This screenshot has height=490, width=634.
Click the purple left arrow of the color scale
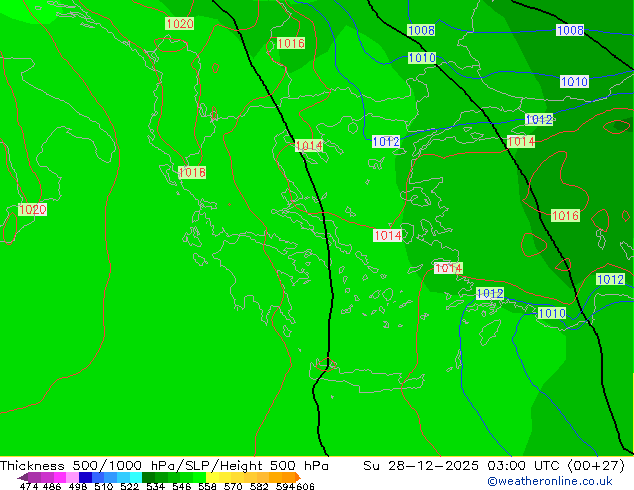click(x=23, y=477)
